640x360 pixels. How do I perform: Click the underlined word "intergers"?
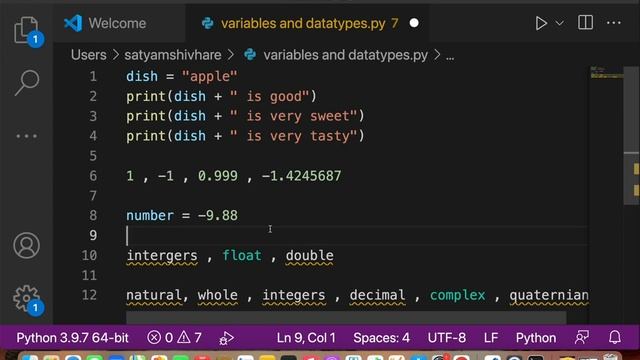[162, 256]
